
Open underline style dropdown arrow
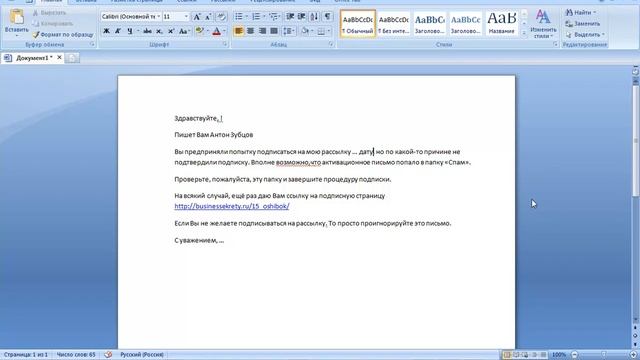tap(138, 31)
